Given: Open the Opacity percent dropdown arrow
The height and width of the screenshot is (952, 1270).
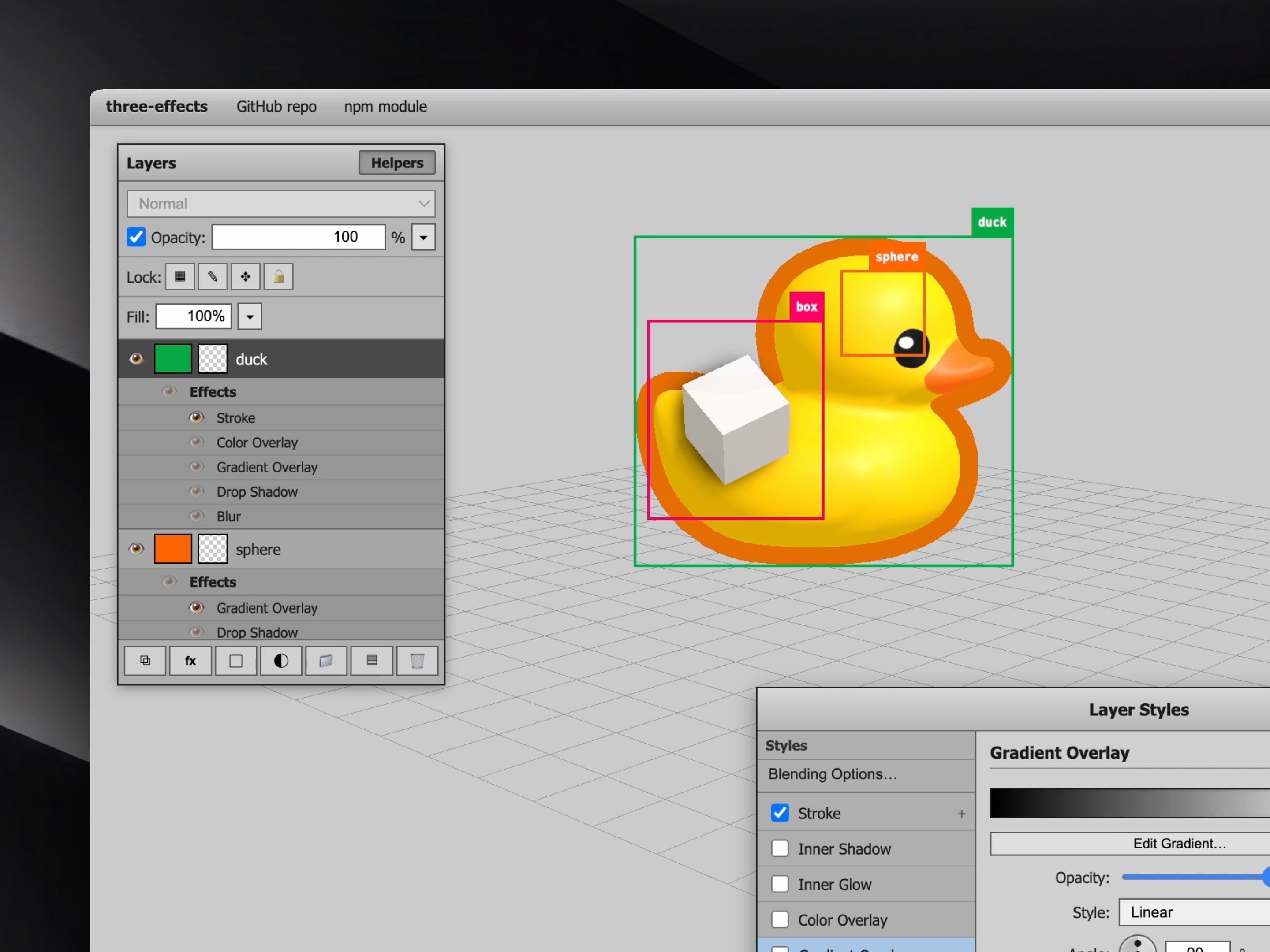Looking at the screenshot, I should click(x=423, y=237).
